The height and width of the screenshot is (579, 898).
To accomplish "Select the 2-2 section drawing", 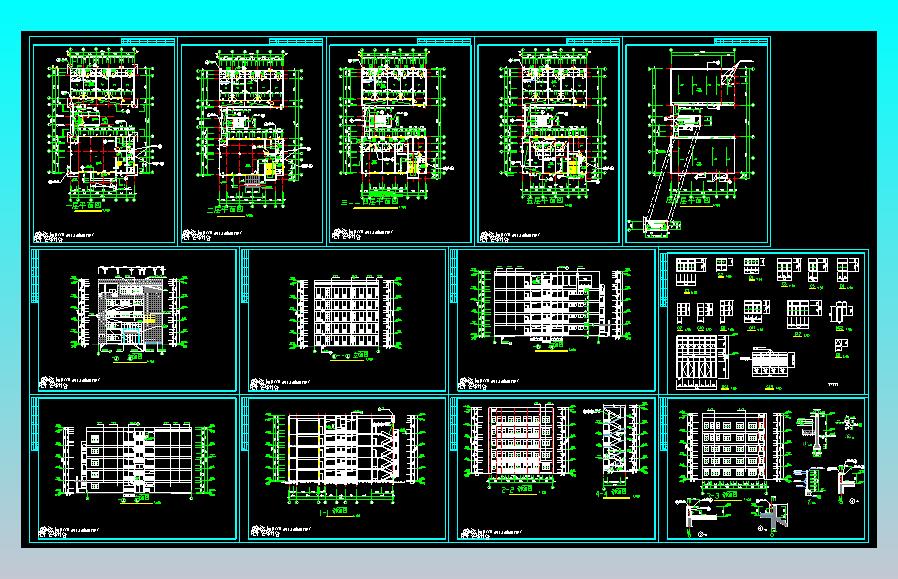I will tap(517, 449).
